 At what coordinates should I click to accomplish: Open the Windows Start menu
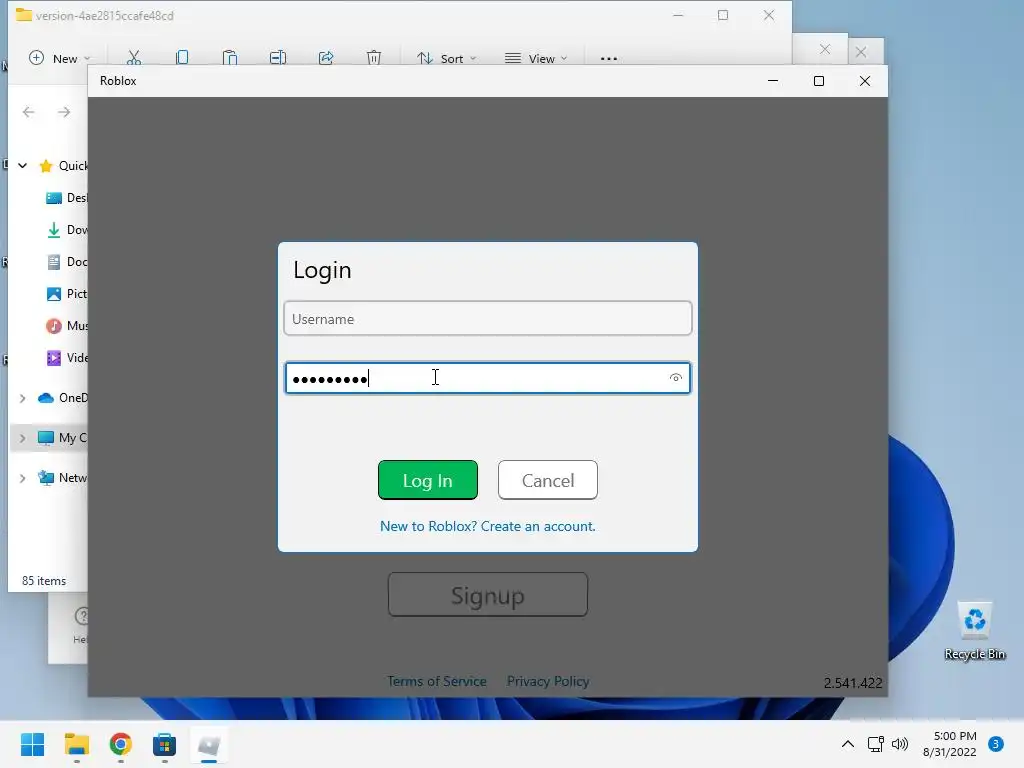pos(32,744)
